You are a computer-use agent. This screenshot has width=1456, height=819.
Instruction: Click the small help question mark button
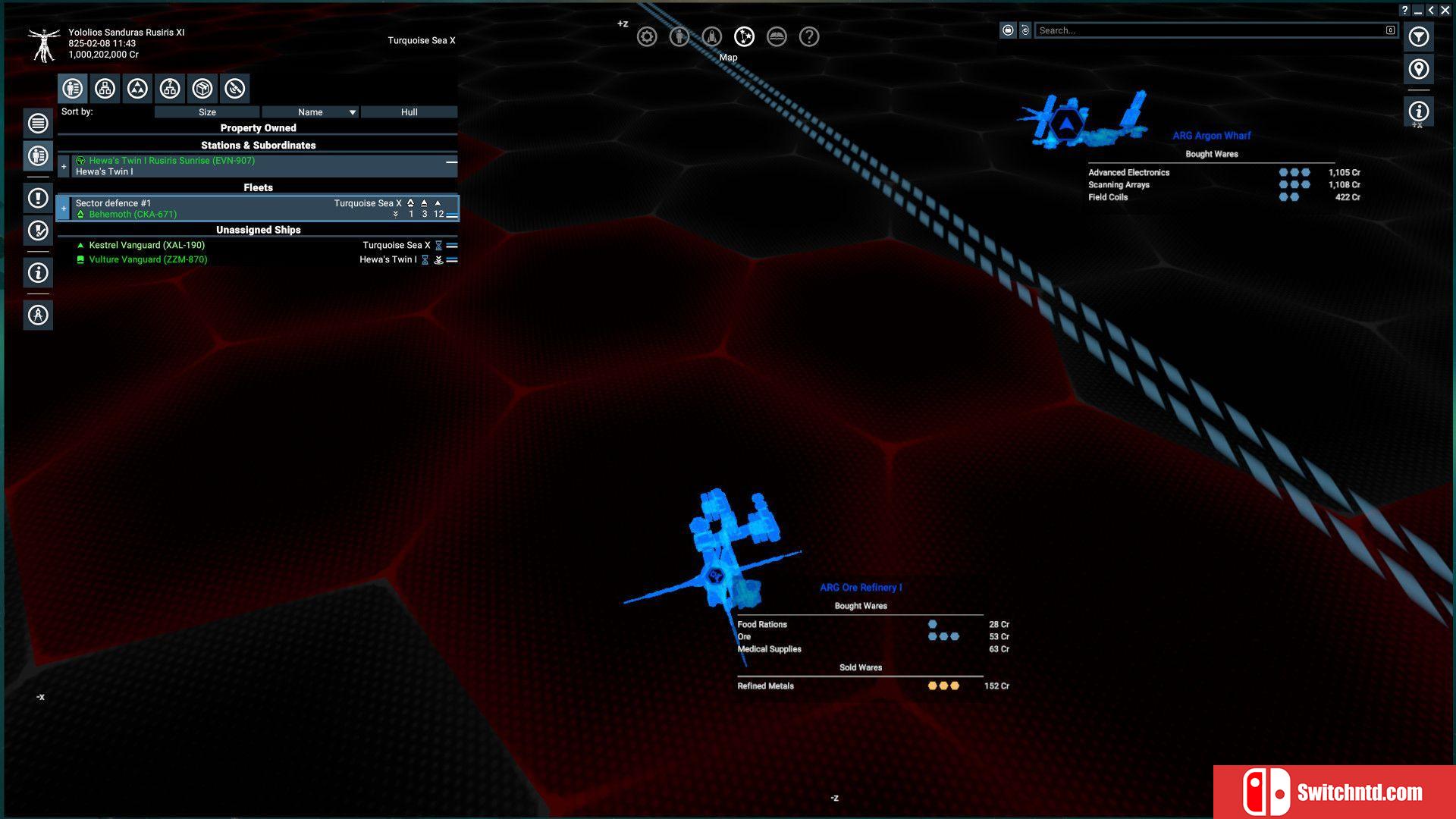(1404, 11)
